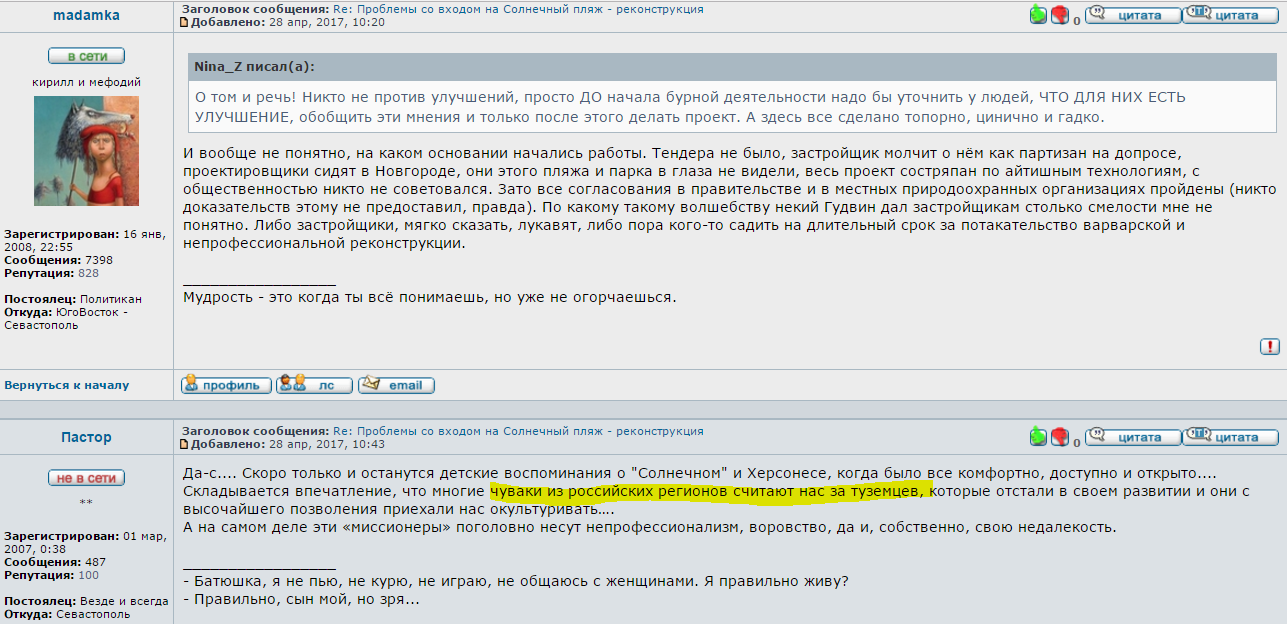Click madamka's avatar image
This screenshot has width=1287, height=624.
(86, 152)
